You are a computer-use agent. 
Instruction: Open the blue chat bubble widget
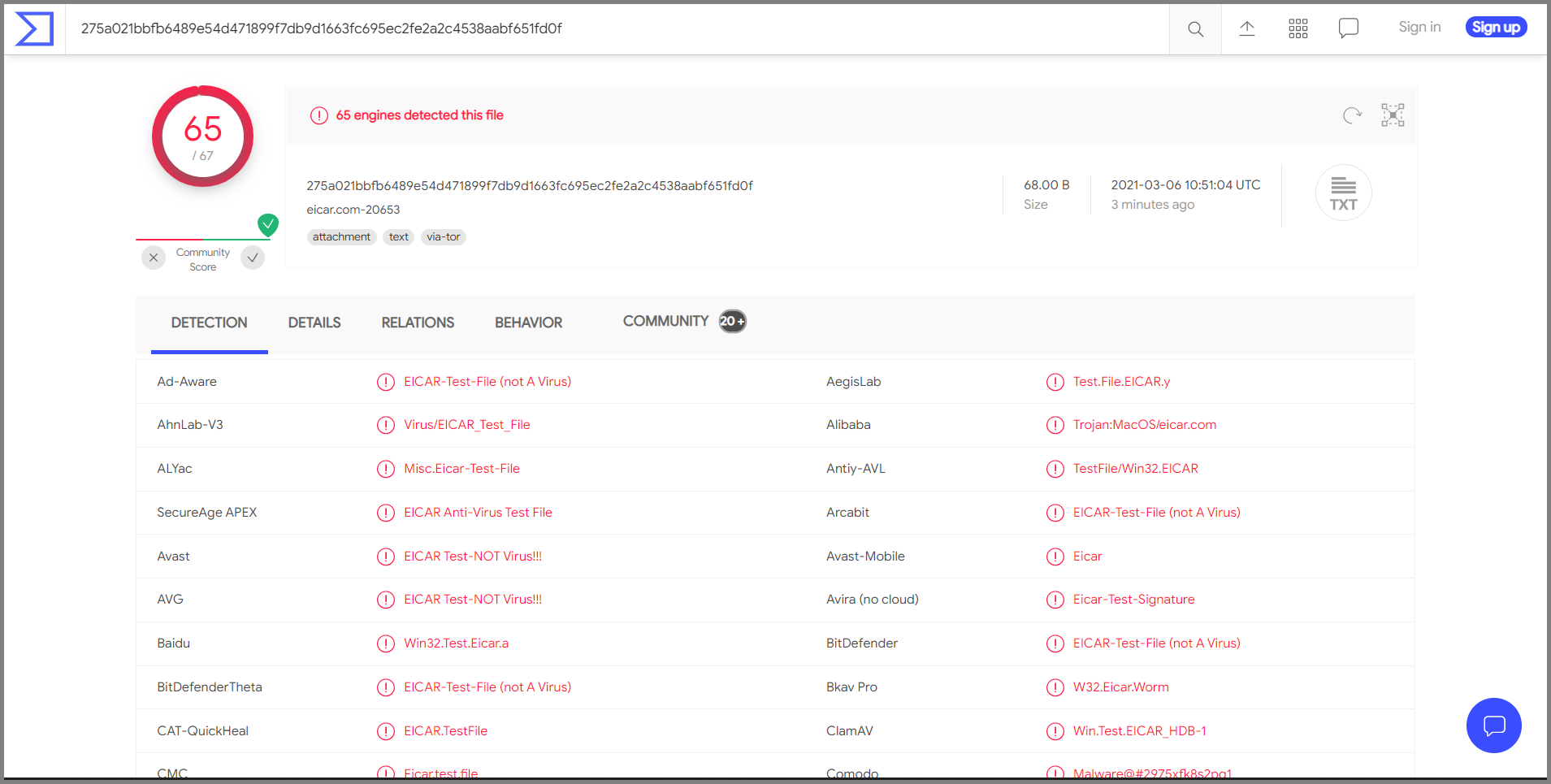1494,726
